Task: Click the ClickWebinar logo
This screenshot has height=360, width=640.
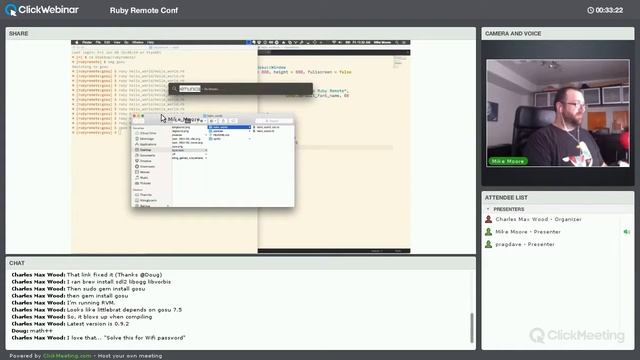Action: tap(42, 10)
